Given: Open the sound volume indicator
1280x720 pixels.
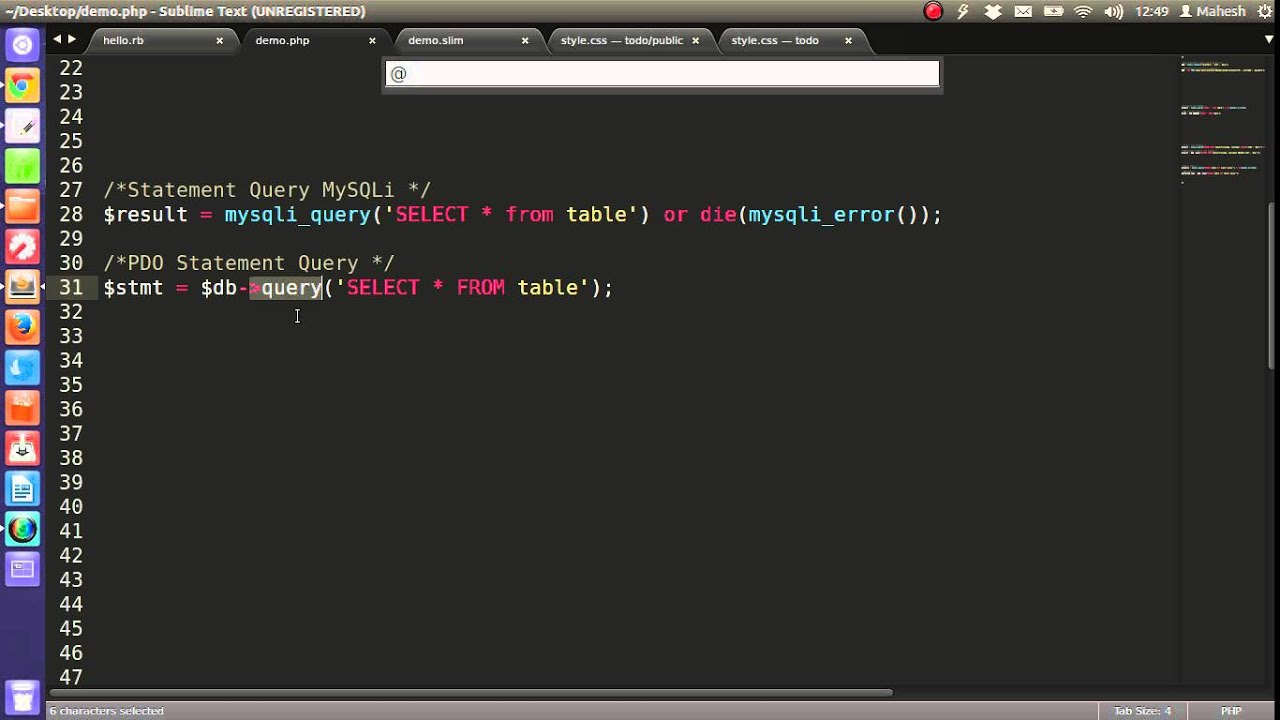Looking at the screenshot, I should click(1113, 11).
